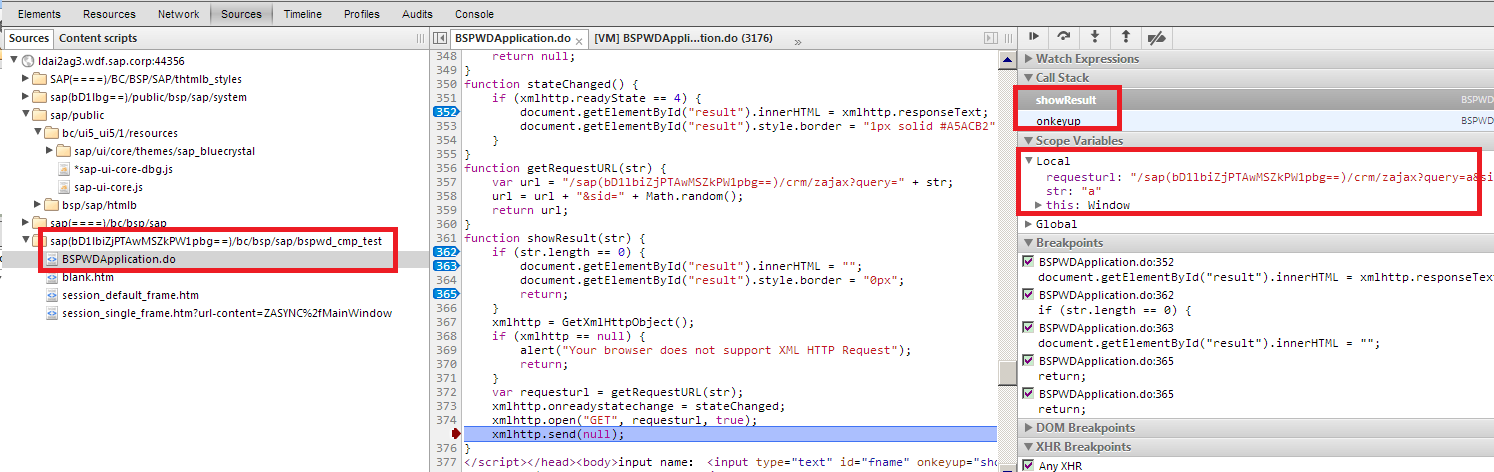
Task: Click folder icon of bsp/sap/htmlb
Action: [x=52, y=205]
